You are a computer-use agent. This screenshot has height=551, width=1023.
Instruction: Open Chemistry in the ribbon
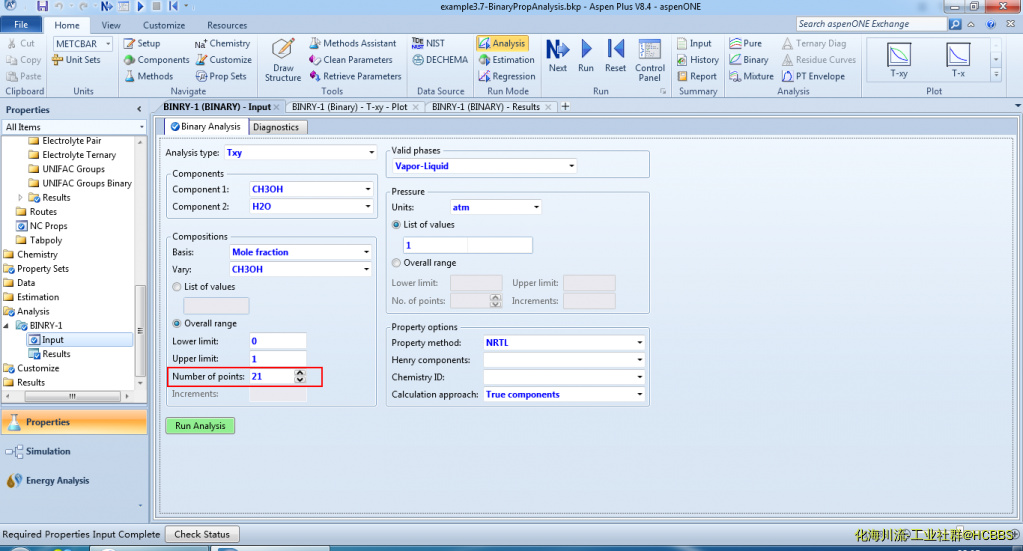222,43
